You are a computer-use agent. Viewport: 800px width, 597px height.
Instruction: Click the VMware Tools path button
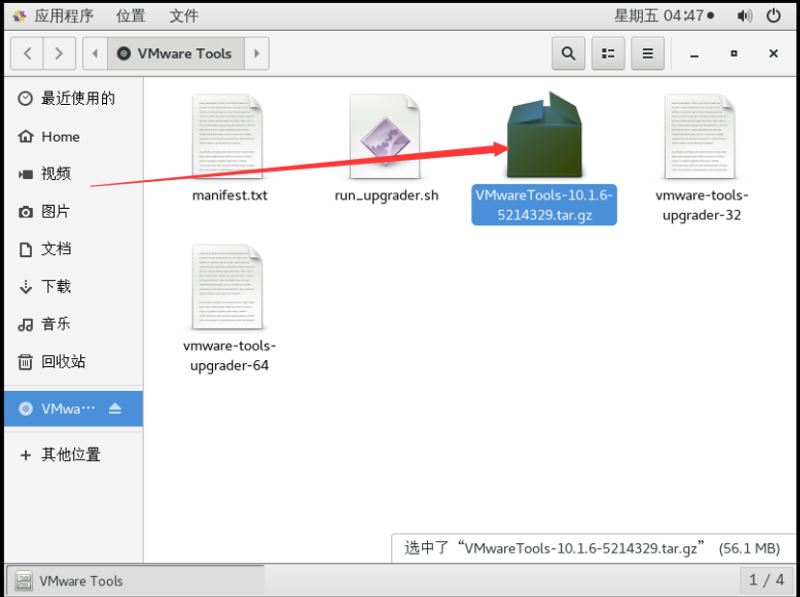[176, 53]
